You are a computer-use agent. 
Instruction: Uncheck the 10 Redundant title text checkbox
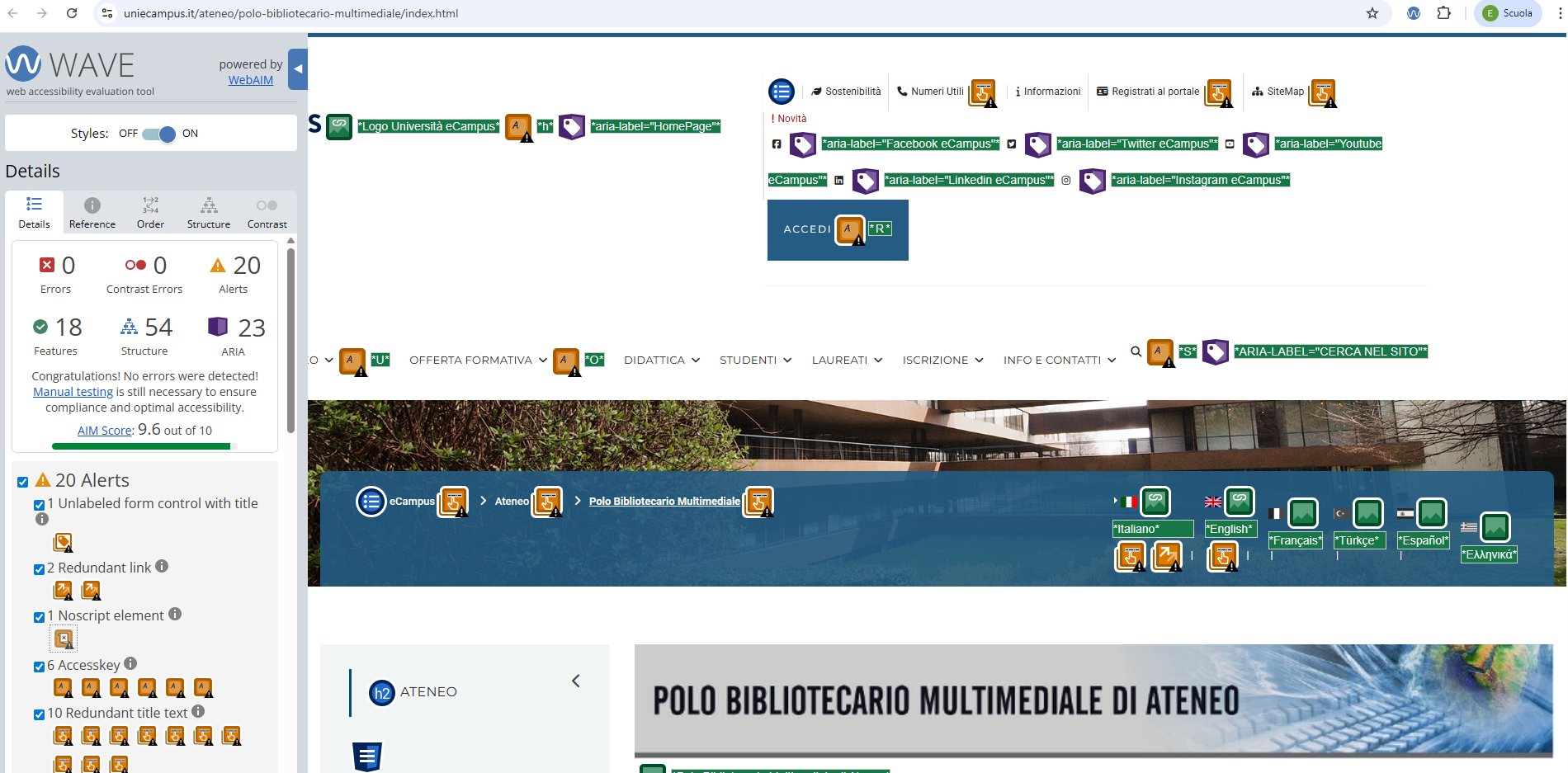39,714
